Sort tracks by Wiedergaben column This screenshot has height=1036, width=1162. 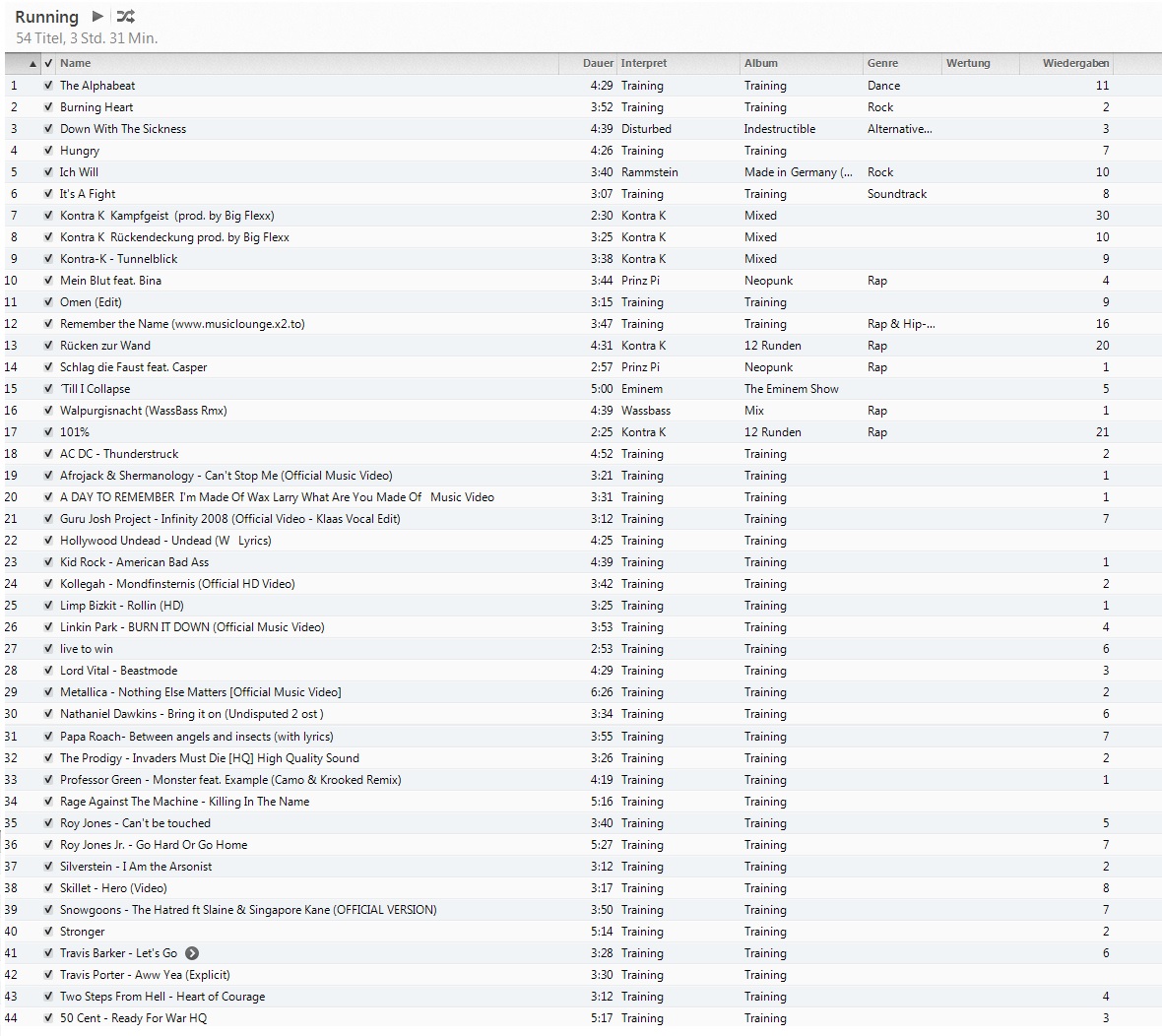point(1066,64)
